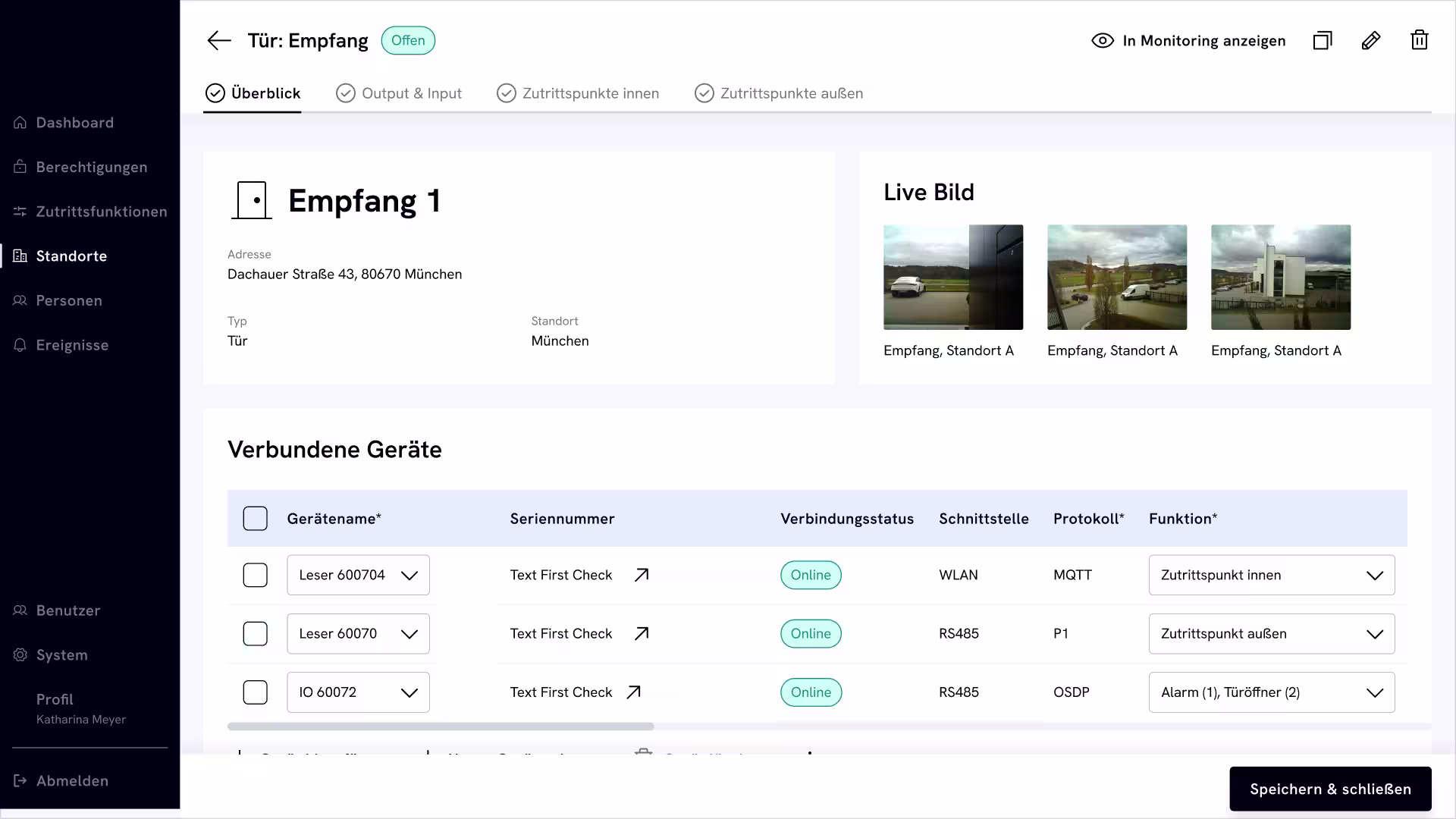Viewport: 1456px width, 819px height.
Task: Click the Ereignisse bell icon
Action: (x=20, y=345)
